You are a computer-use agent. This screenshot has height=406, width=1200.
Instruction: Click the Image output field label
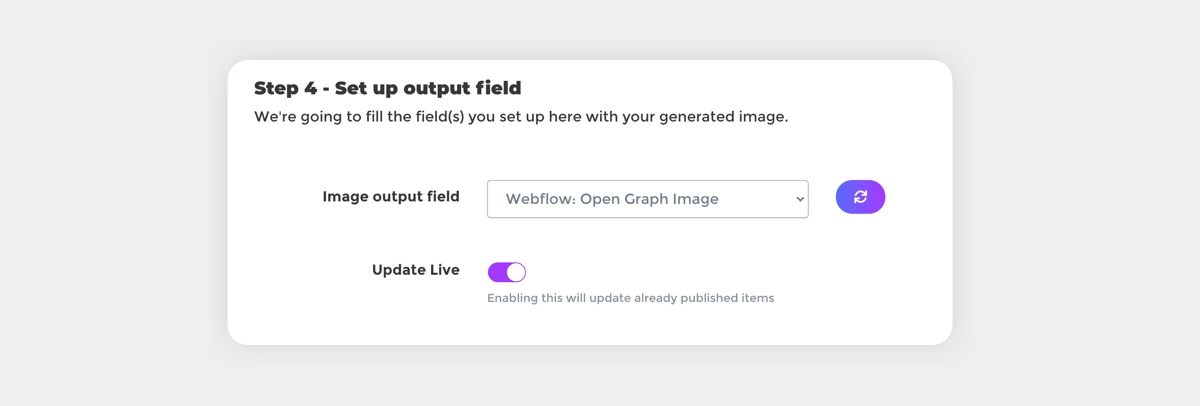pos(391,197)
